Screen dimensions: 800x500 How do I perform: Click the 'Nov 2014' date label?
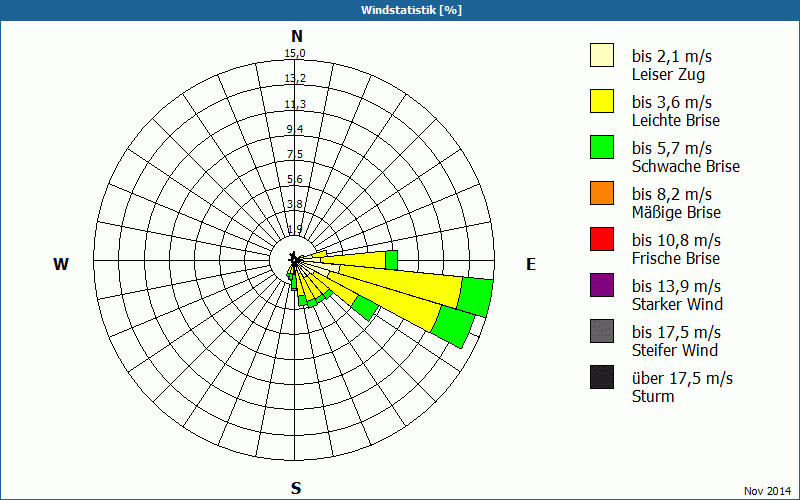click(x=767, y=491)
